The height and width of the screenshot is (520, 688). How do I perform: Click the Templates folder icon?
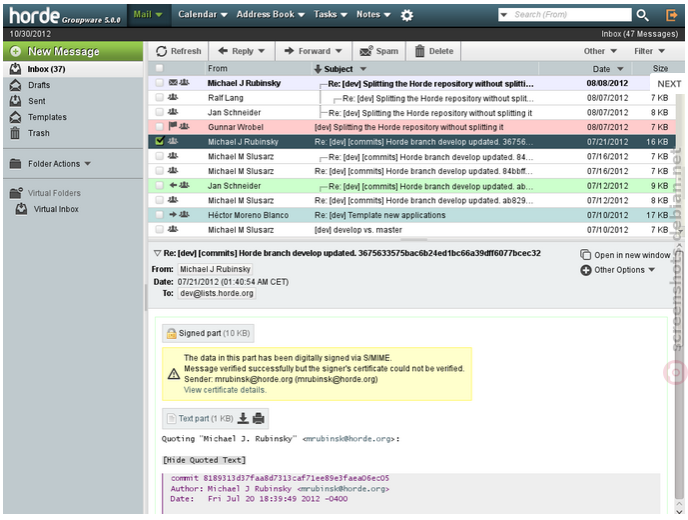pyautogui.click(x=15, y=117)
